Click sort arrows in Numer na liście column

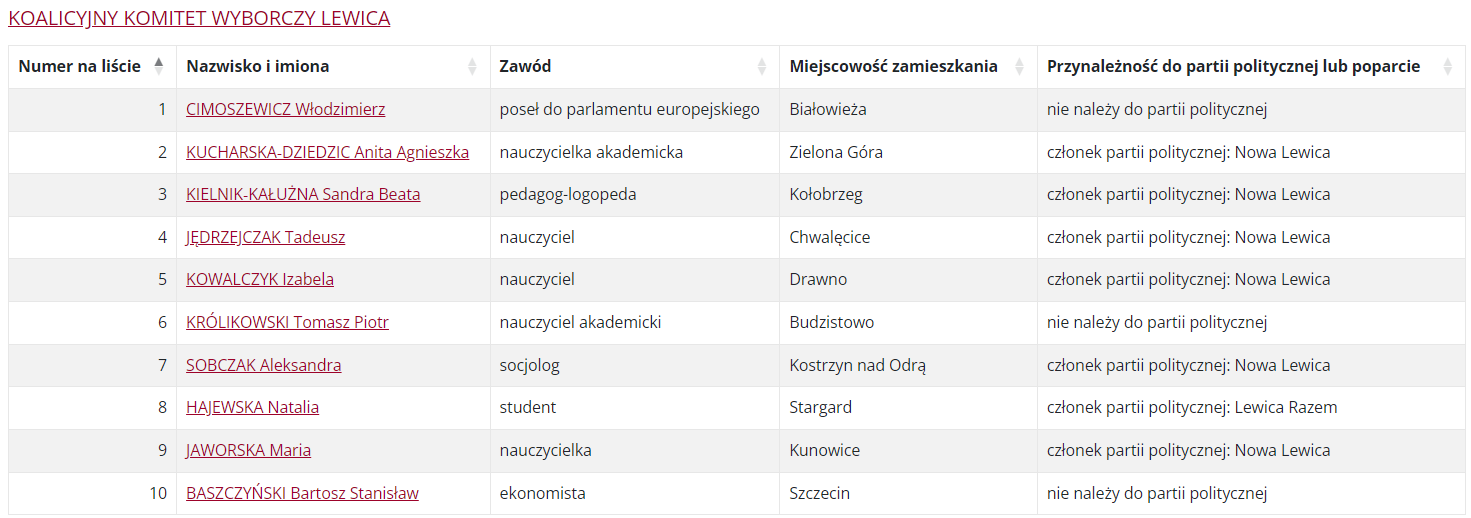pos(158,67)
